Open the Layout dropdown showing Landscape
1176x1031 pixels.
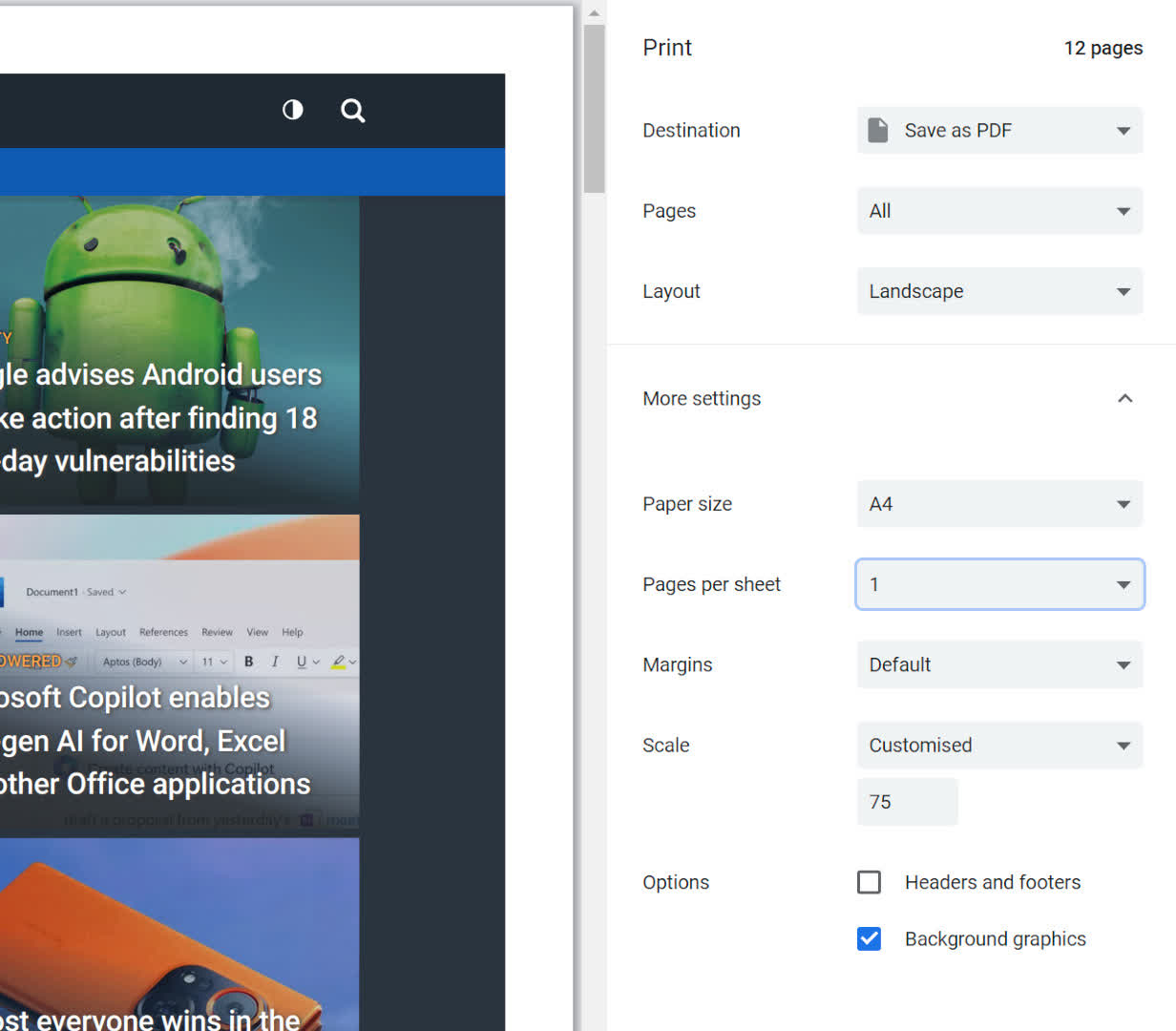pyautogui.click(x=1000, y=291)
